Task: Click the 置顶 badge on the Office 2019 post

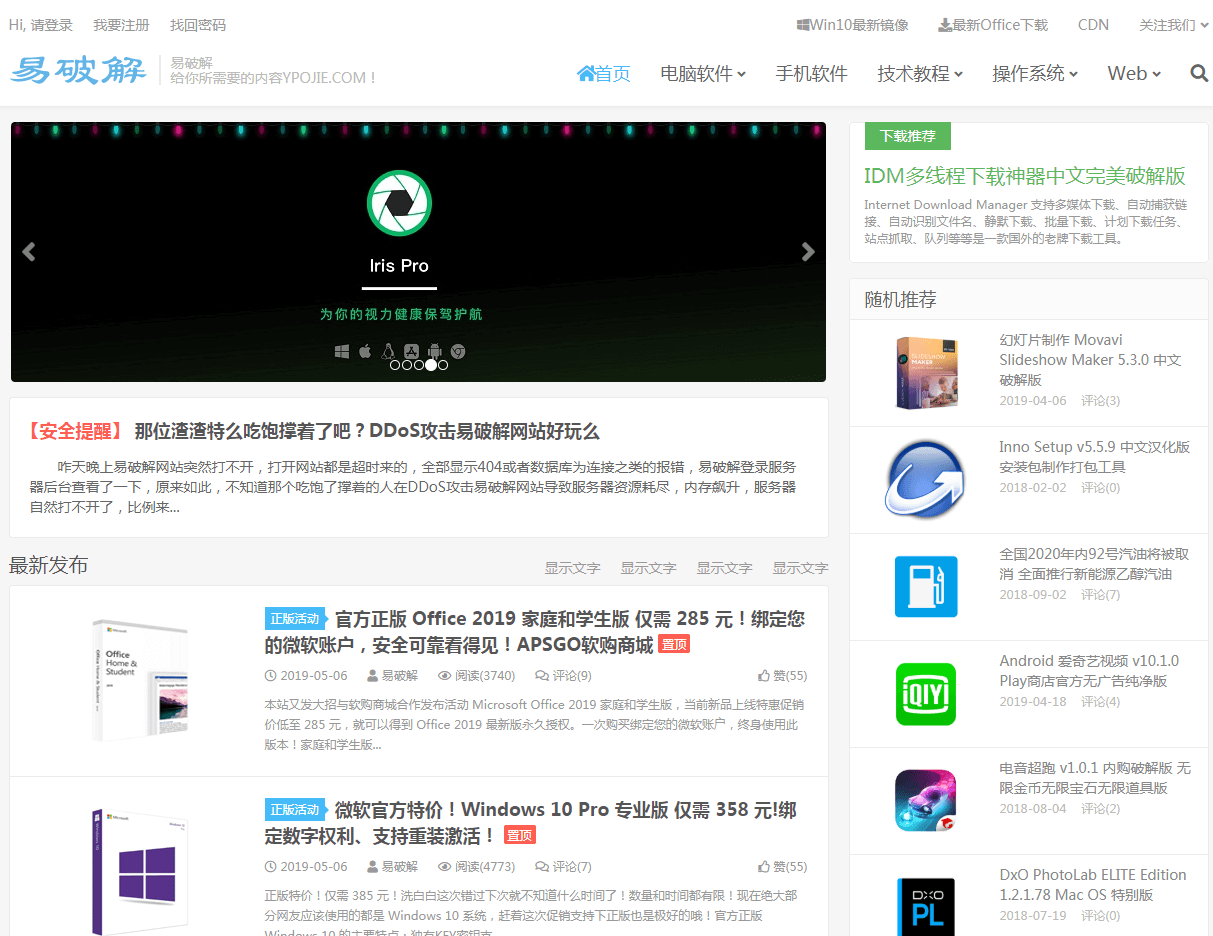Action: tap(674, 644)
